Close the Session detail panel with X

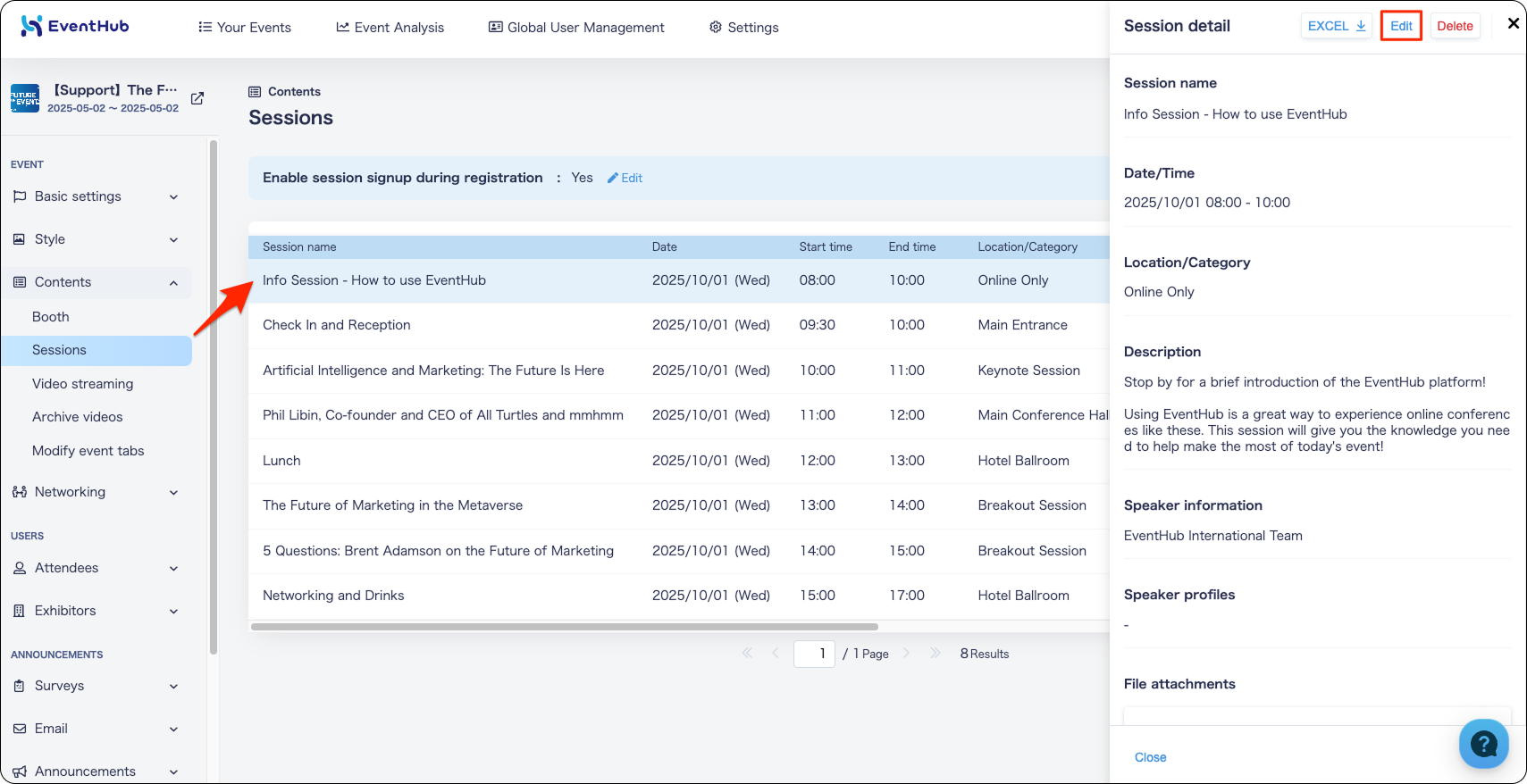(1513, 24)
